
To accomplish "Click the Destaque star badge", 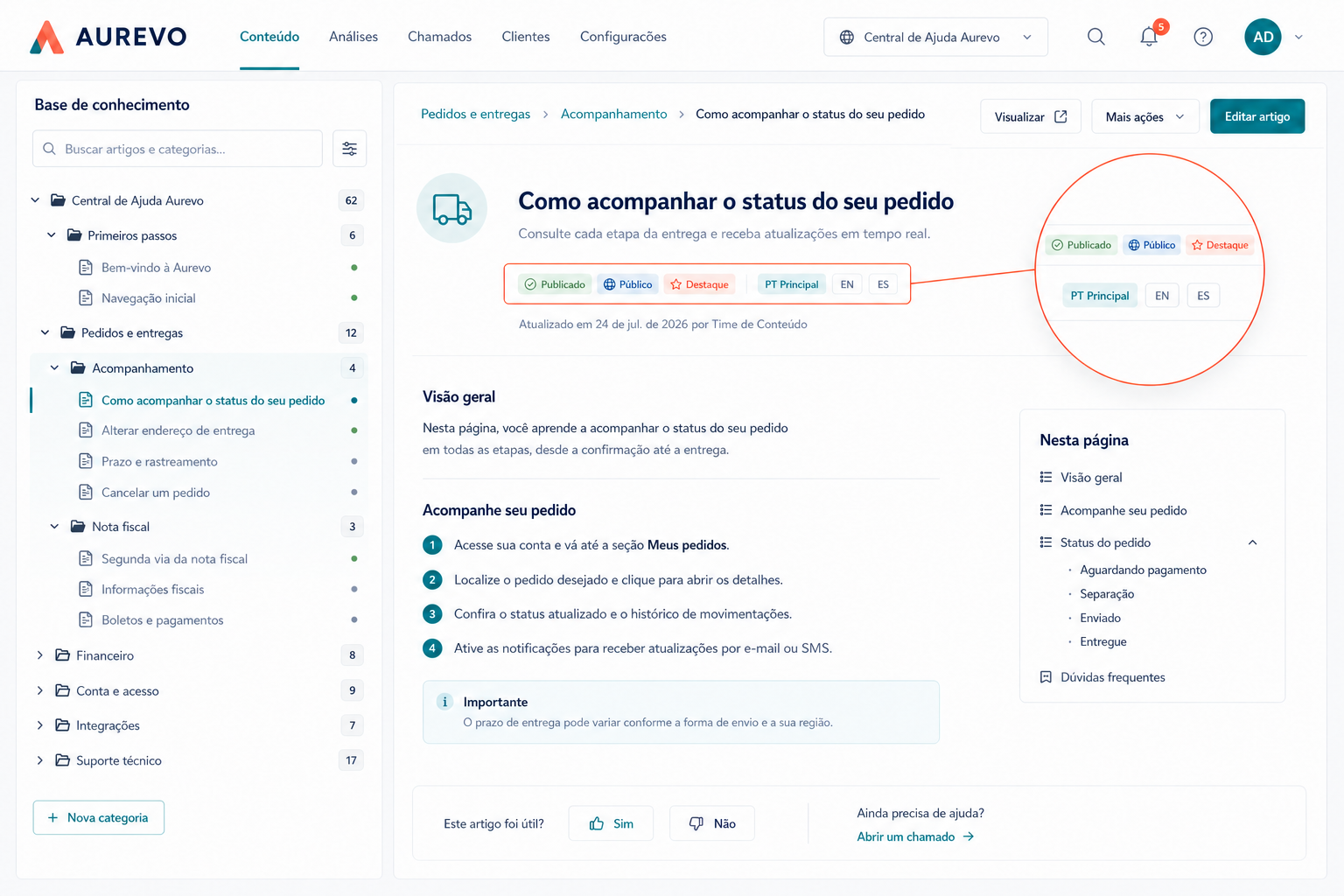I will click(699, 284).
